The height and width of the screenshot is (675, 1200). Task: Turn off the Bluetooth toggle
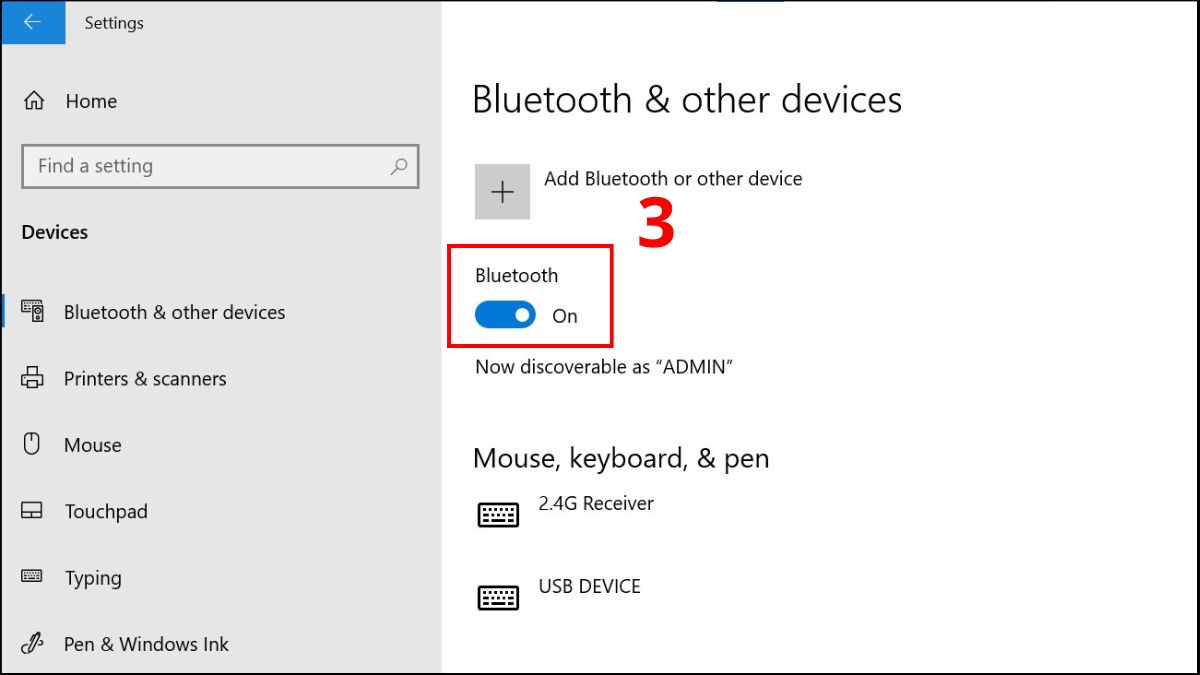click(504, 314)
